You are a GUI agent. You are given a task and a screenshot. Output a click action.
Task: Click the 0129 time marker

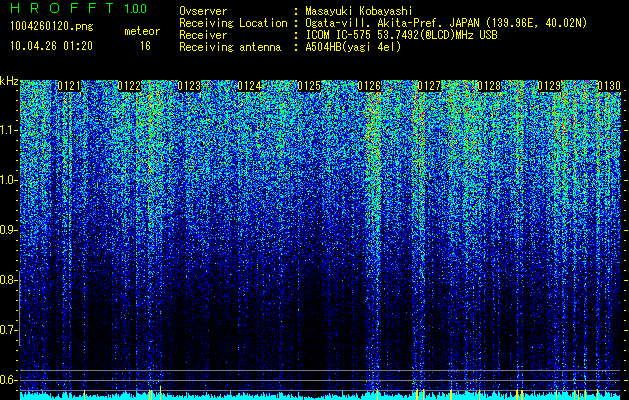[549, 86]
